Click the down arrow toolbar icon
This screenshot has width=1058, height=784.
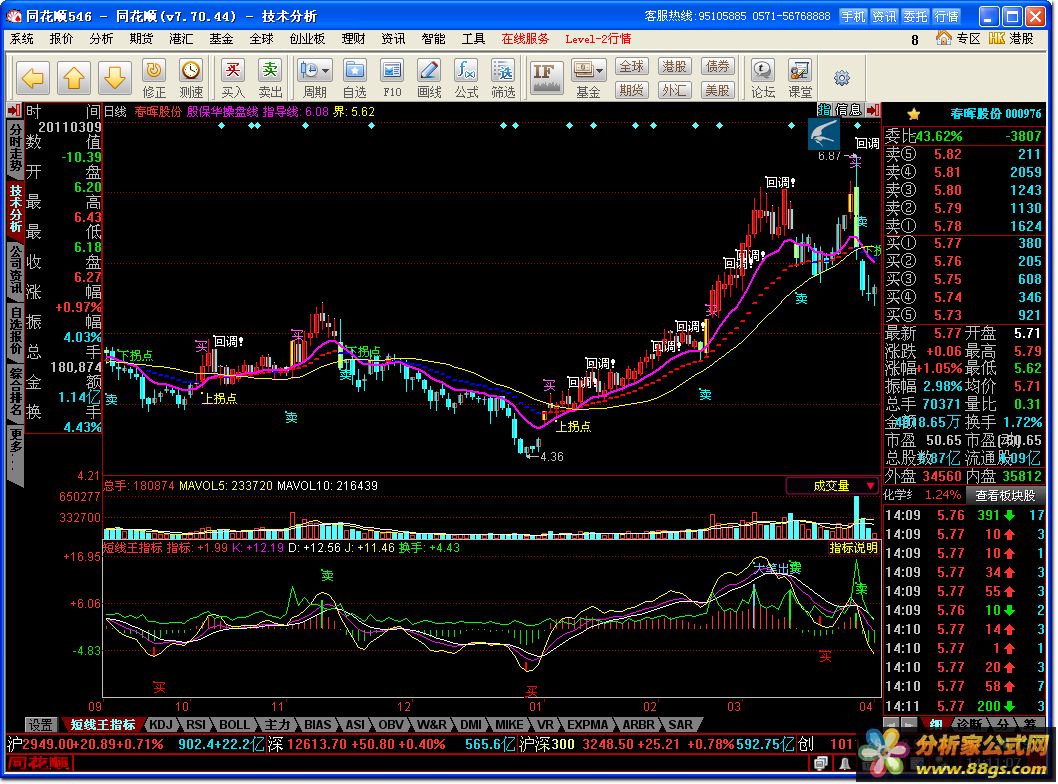115,78
